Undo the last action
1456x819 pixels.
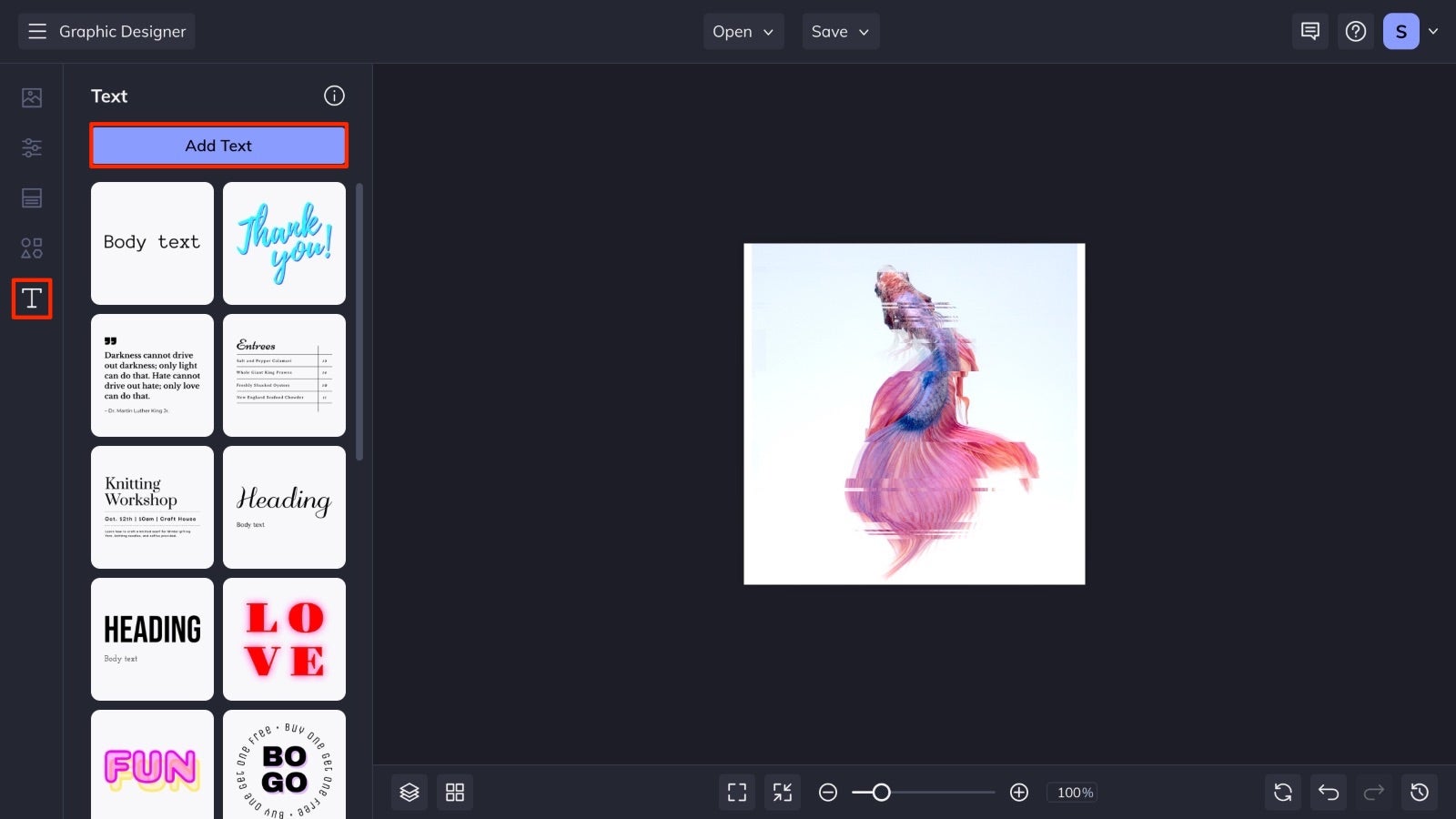point(1328,792)
